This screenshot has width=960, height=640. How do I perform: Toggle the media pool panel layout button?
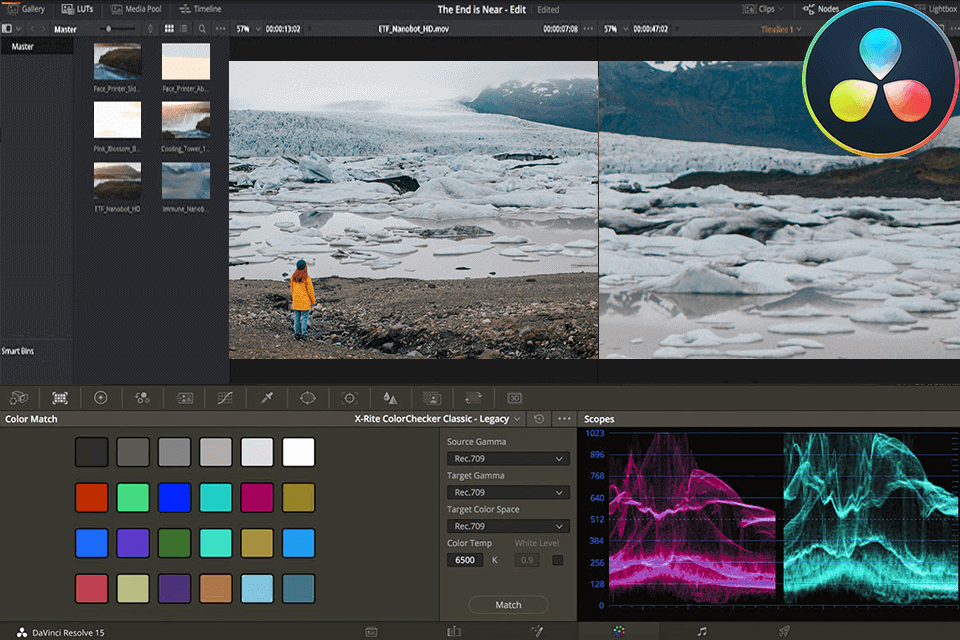(x=7, y=29)
